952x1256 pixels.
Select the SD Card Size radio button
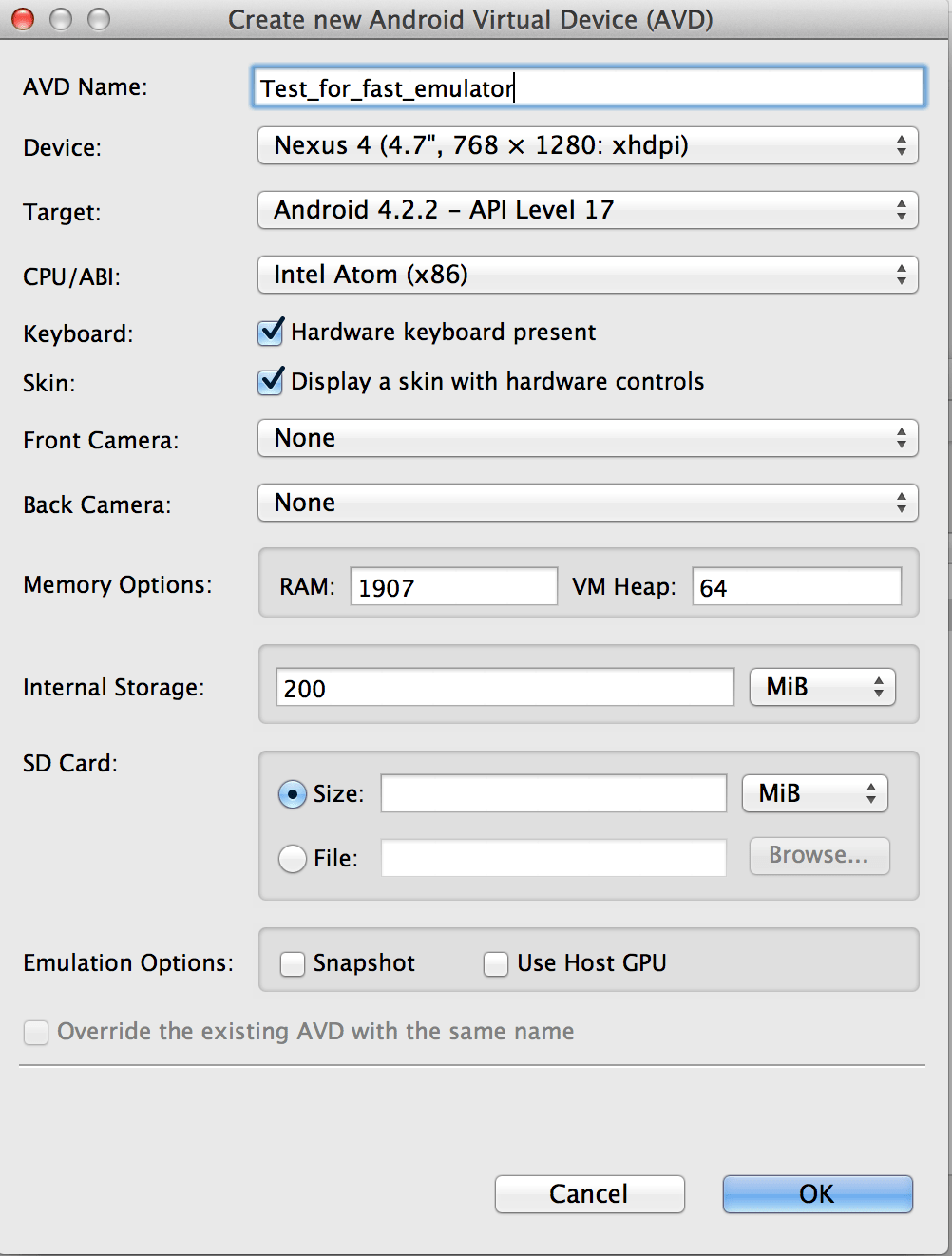[x=293, y=794]
